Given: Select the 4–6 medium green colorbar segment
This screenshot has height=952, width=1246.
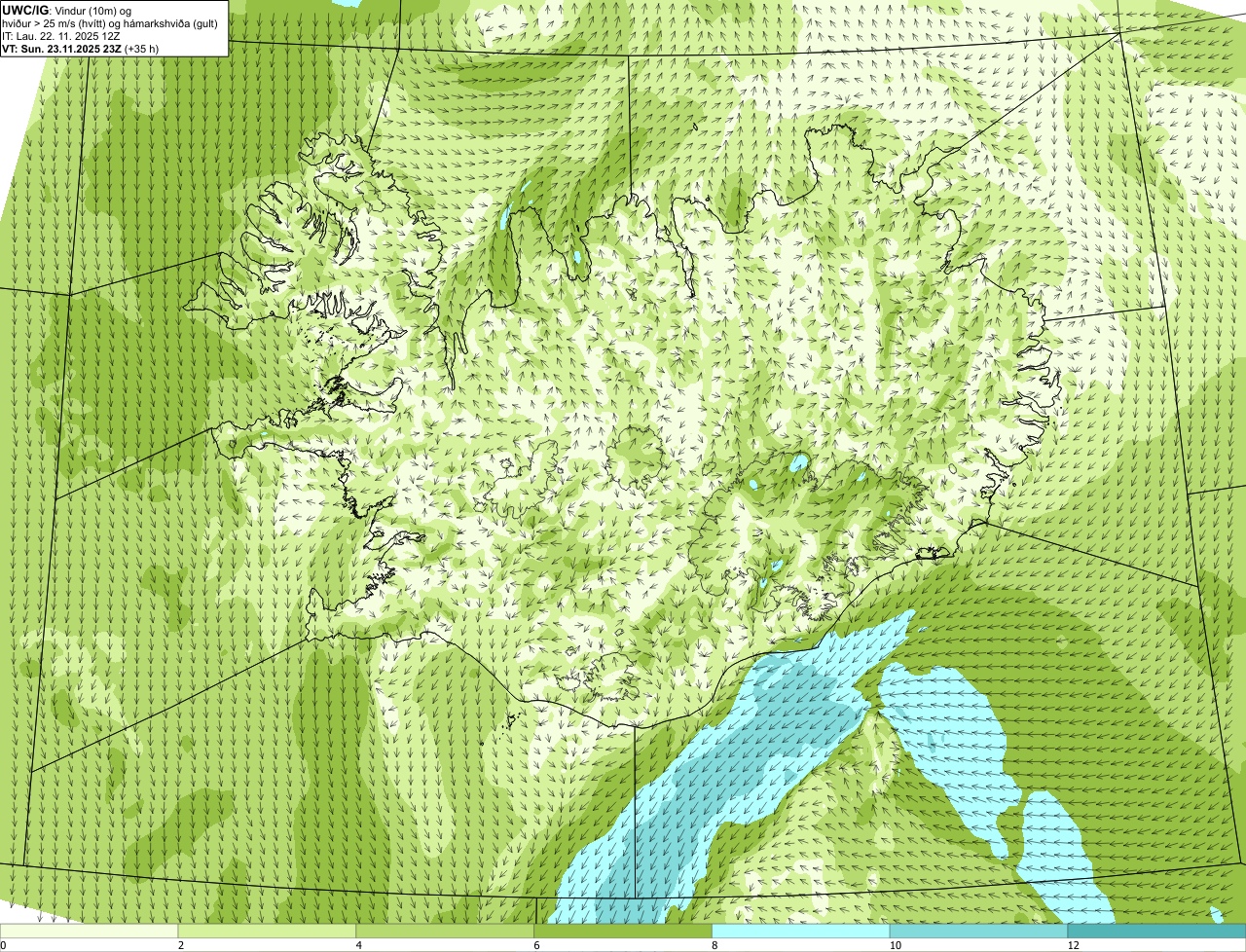Looking at the screenshot, I should 446,932.
